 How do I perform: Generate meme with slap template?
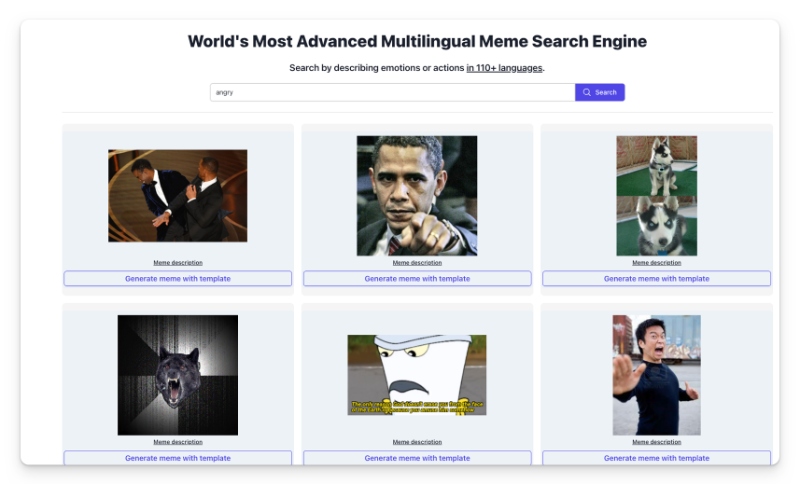tap(178, 278)
